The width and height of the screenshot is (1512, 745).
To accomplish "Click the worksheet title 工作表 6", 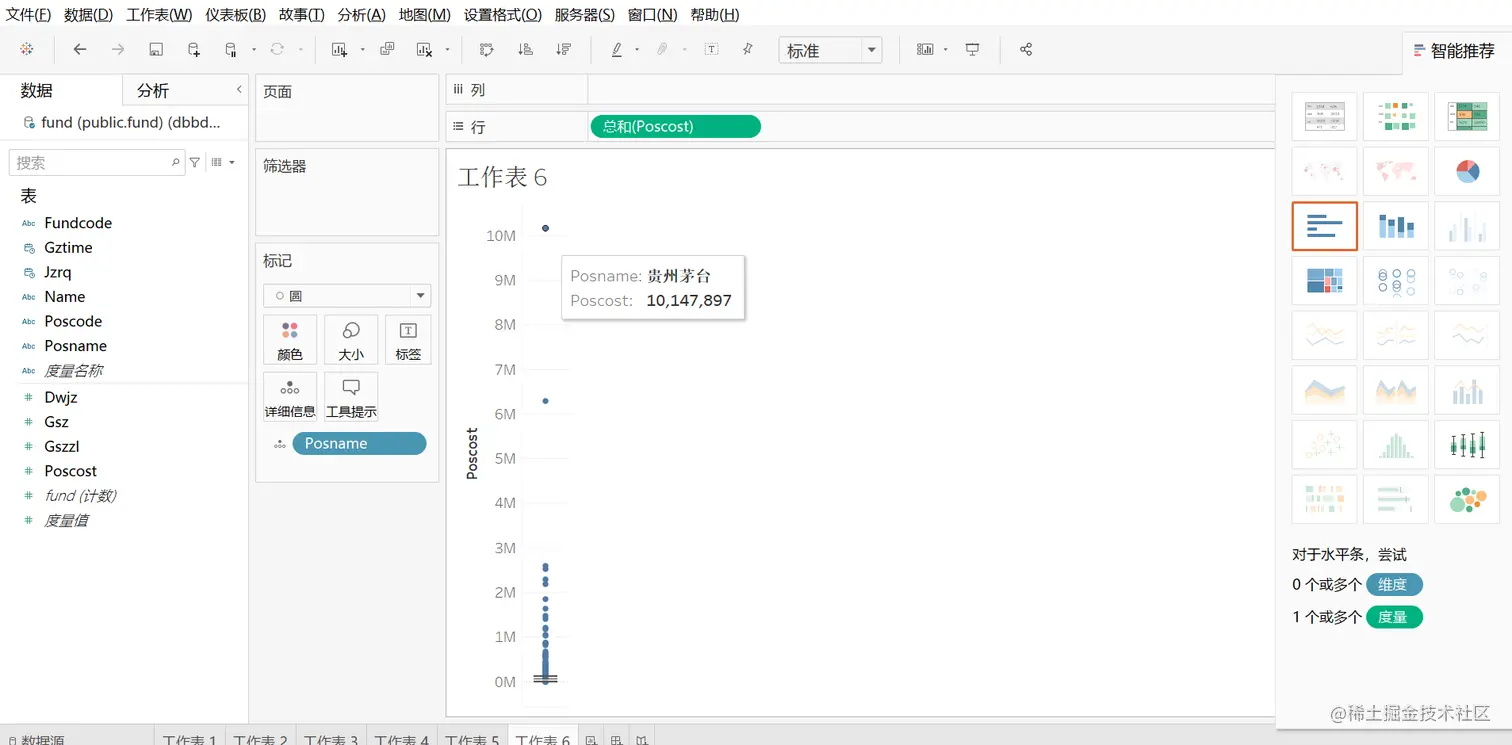I will (502, 178).
